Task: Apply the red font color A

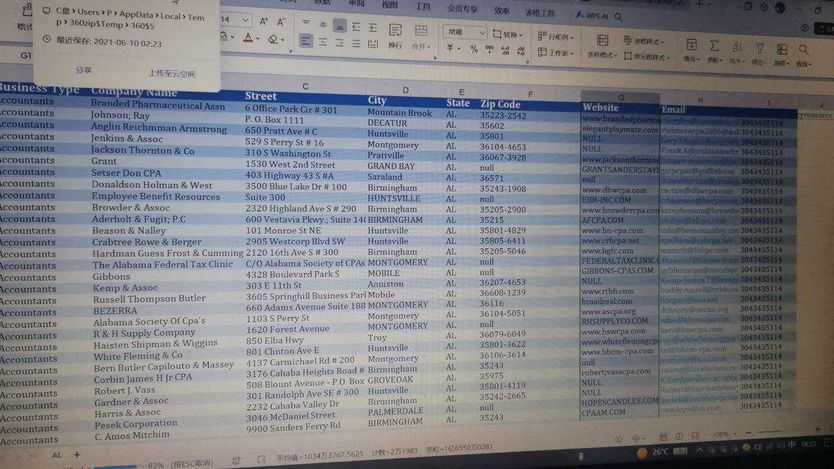Action: pyautogui.click(x=248, y=37)
